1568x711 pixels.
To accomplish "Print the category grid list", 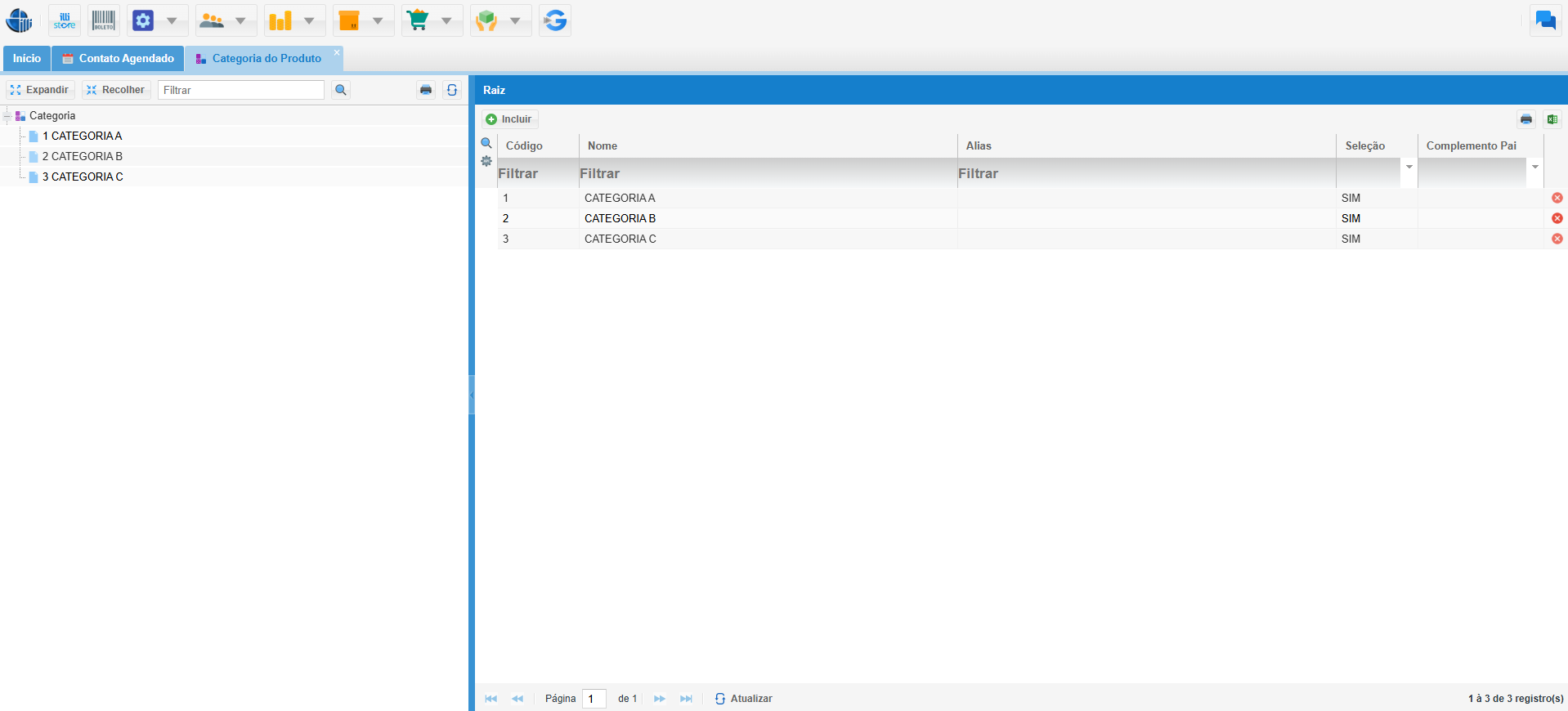I will [1526, 119].
